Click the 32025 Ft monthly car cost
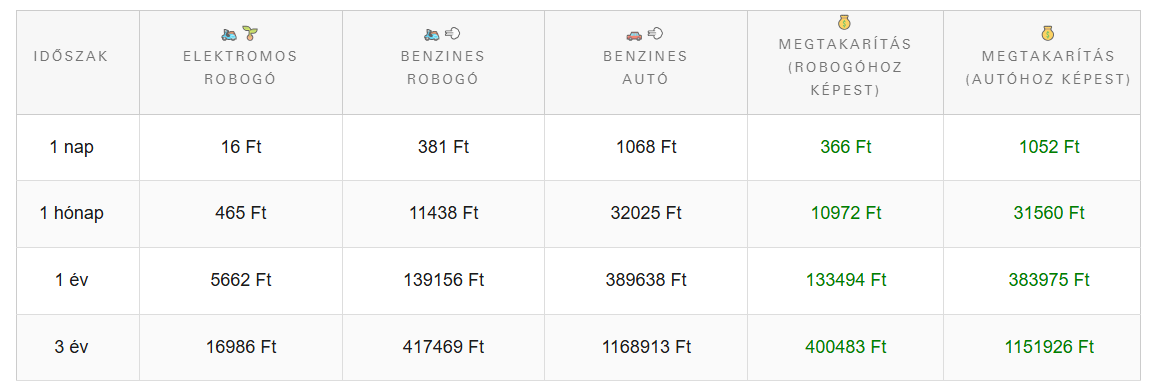The width and height of the screenshot is (1156, 391). (x=646, y=213)
